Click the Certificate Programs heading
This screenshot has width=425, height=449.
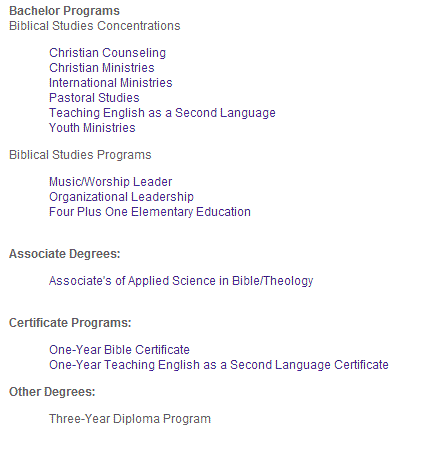(70, 323)
